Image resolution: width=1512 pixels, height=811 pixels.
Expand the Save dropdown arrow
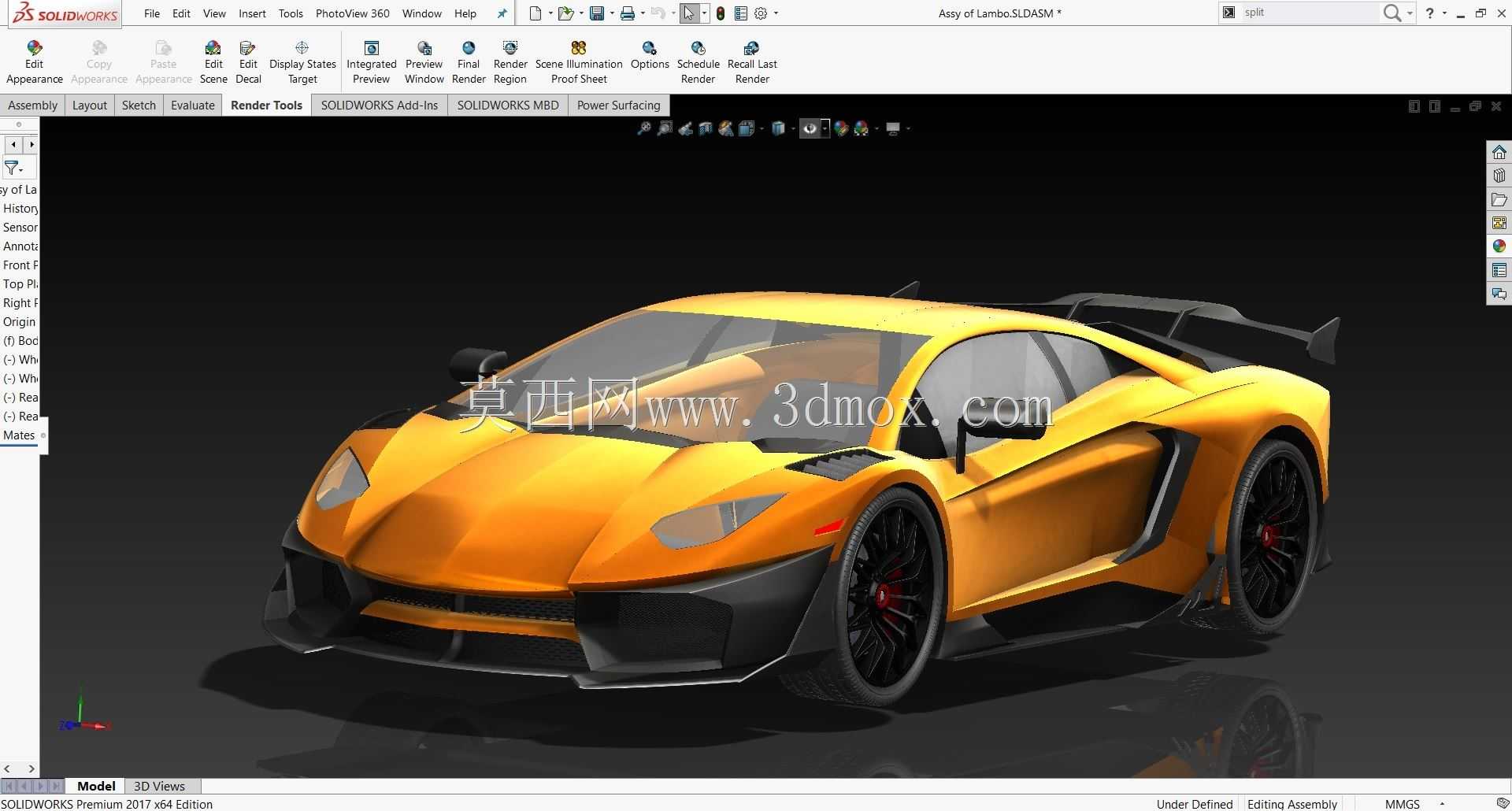(x=612, y=13)
